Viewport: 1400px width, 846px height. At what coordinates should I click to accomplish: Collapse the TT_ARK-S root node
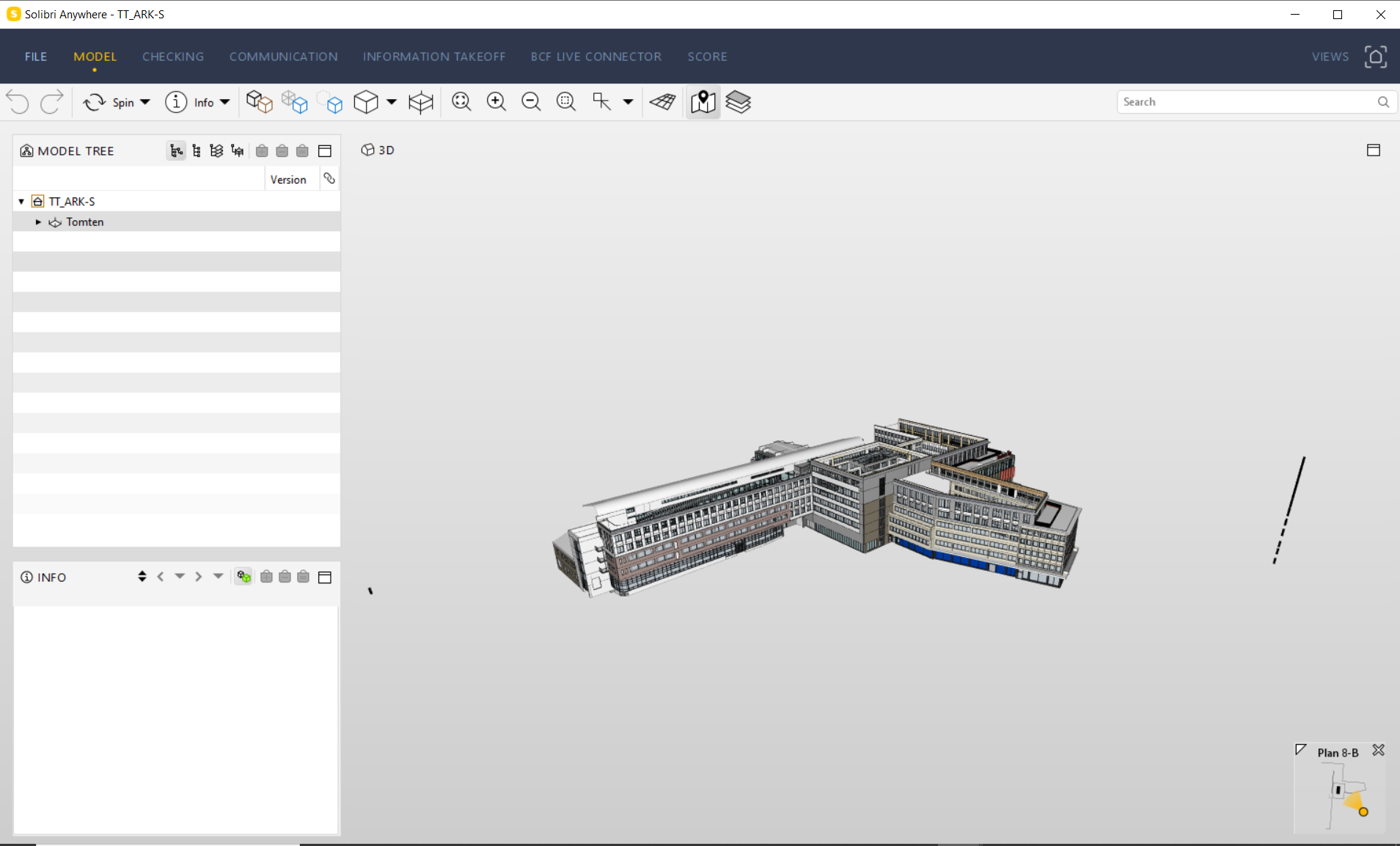point(21,201)
